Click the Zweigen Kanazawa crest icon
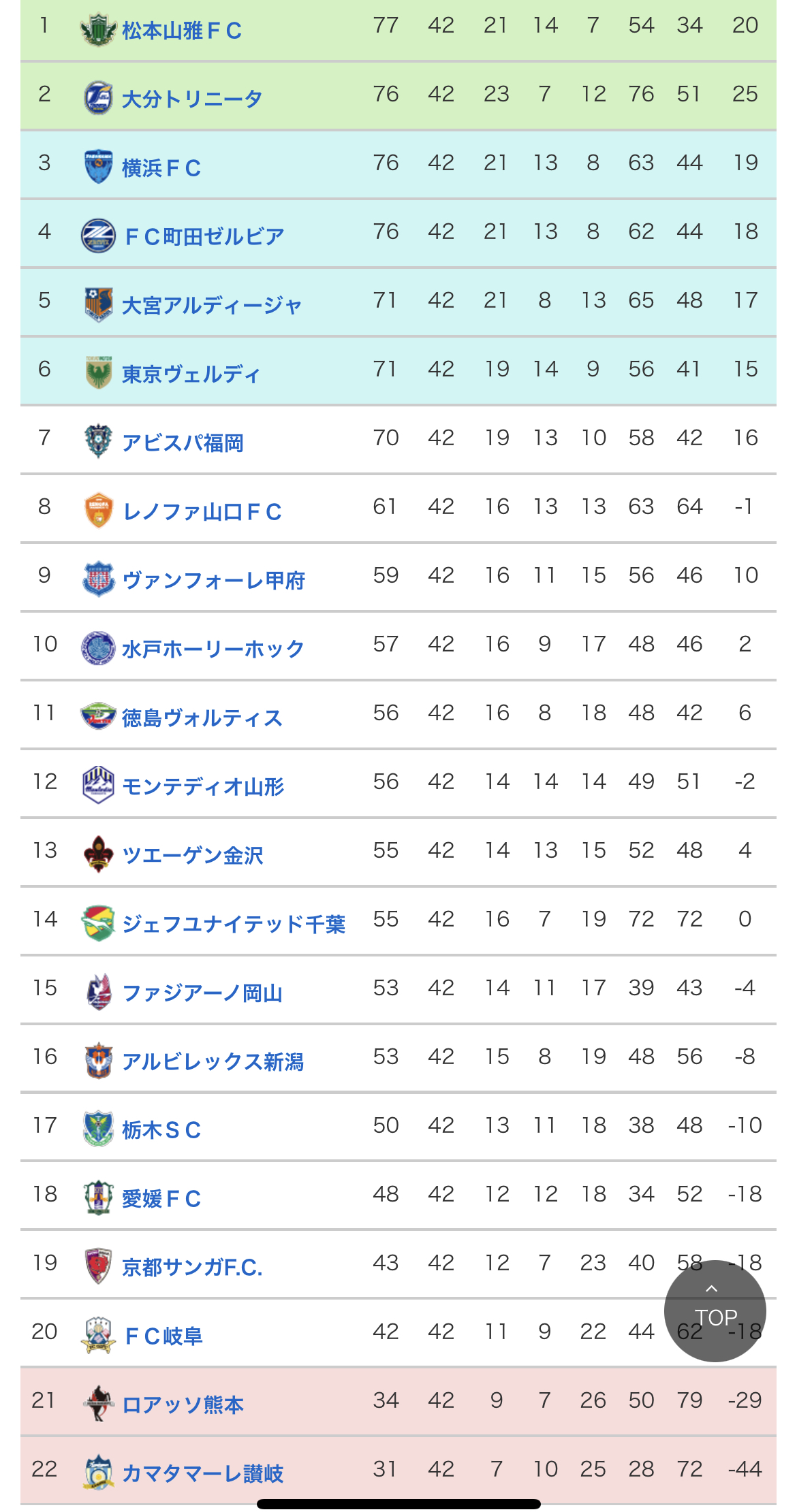The width and height of the screenshot is (797, 1512). pos(98,854)
